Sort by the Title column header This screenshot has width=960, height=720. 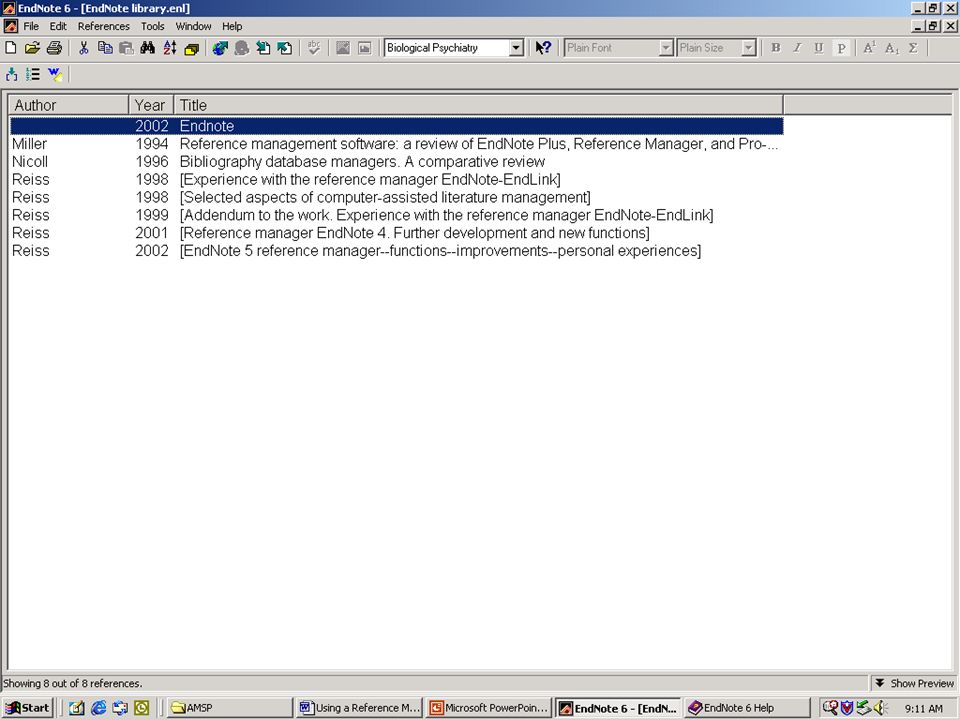click(x=478, y=105)
